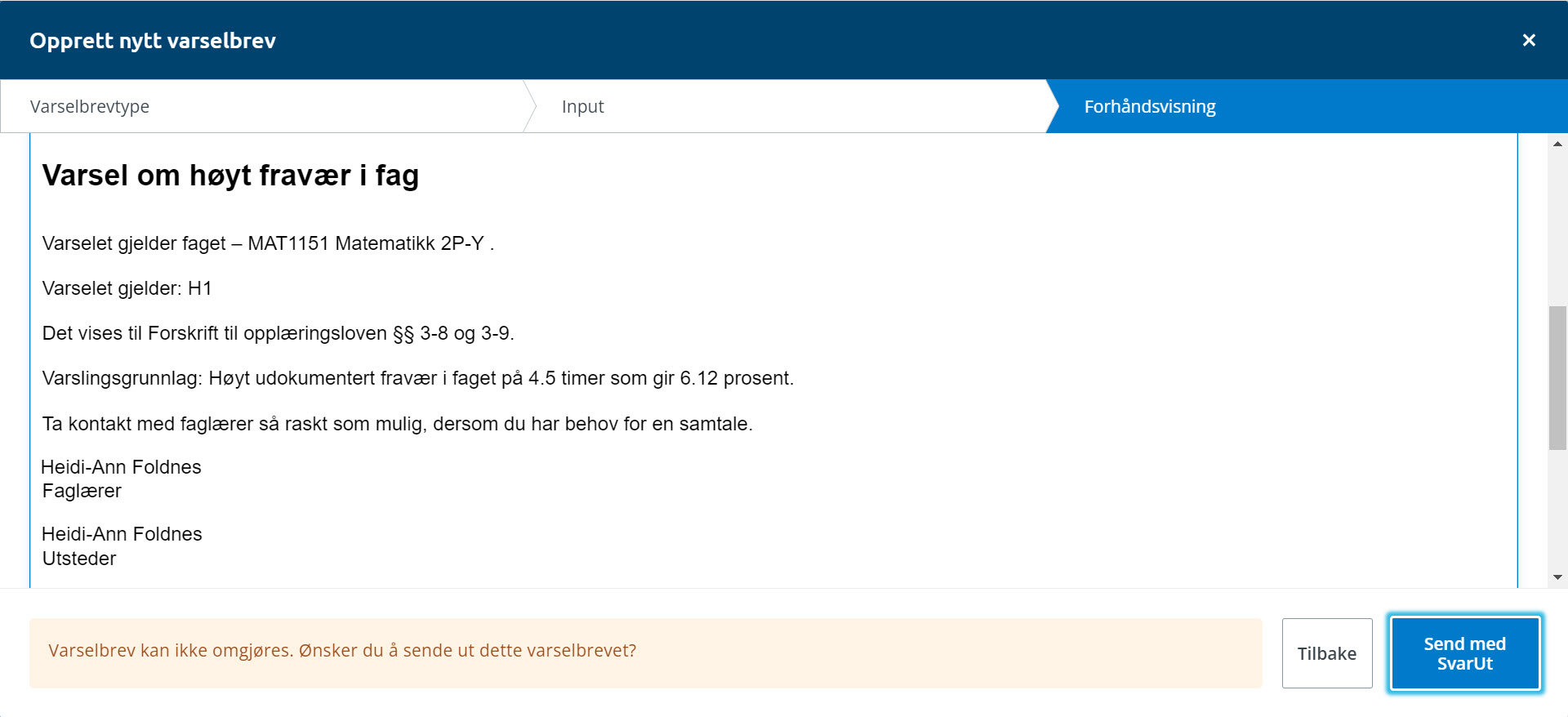The width and height of the screenshot is (1568, 717).
Task: Click the preview scrollbar thumb
Action: [1557, 378]
